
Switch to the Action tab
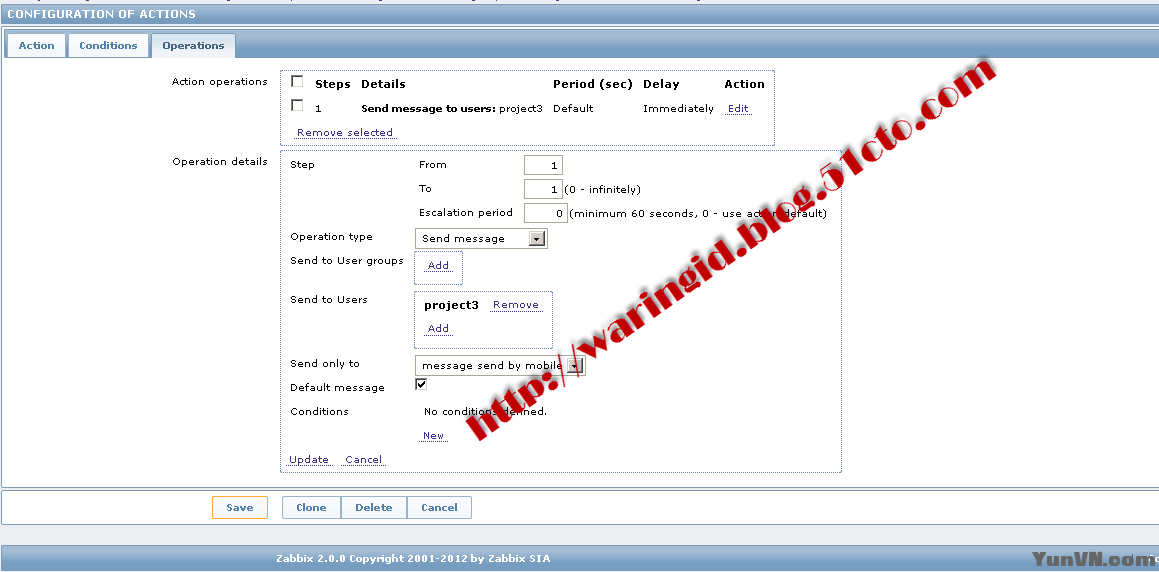click(x=36, y=46)
